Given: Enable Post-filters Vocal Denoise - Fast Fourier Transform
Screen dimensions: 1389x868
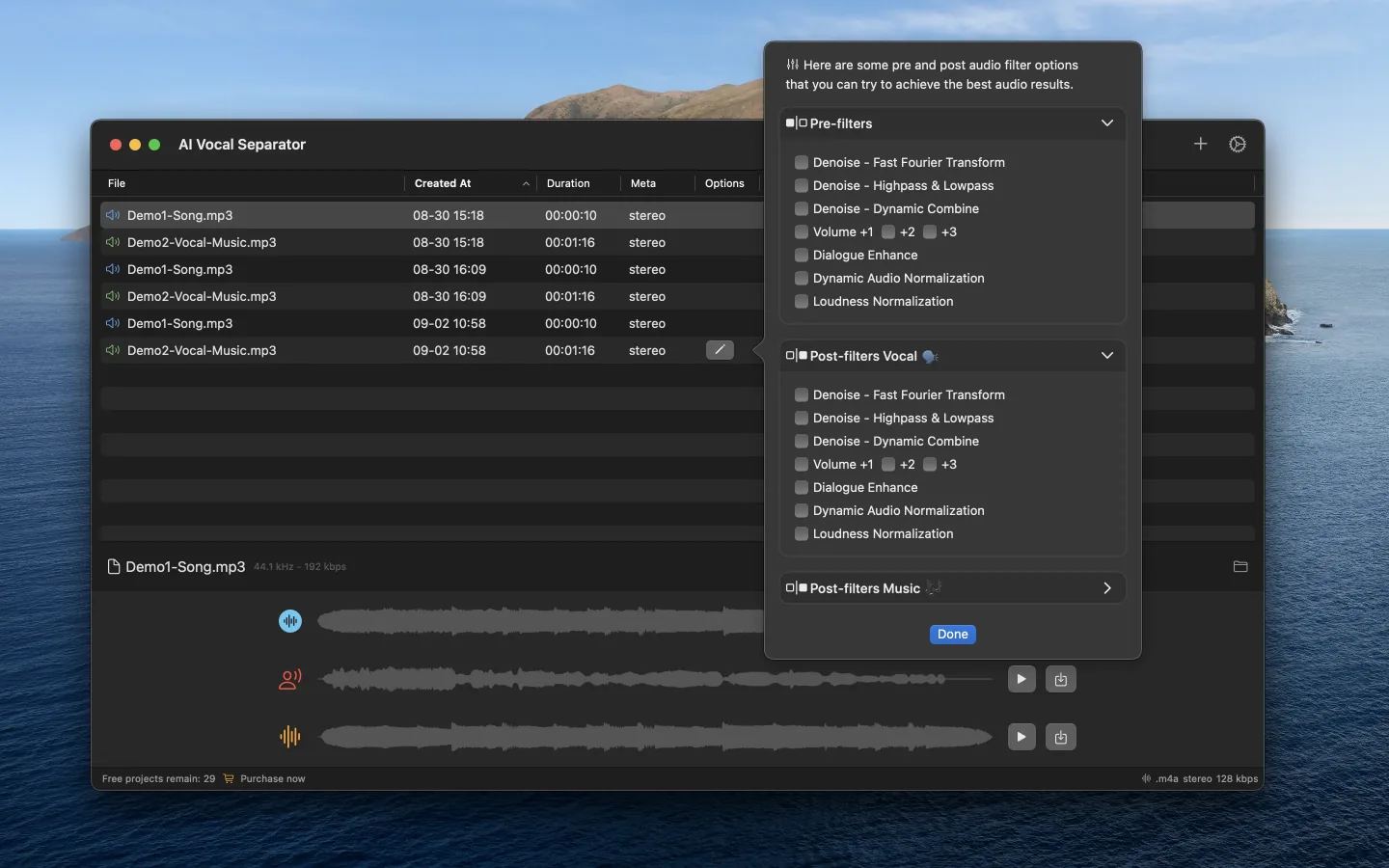Looking at the screenshot, I should coord(802,394).
